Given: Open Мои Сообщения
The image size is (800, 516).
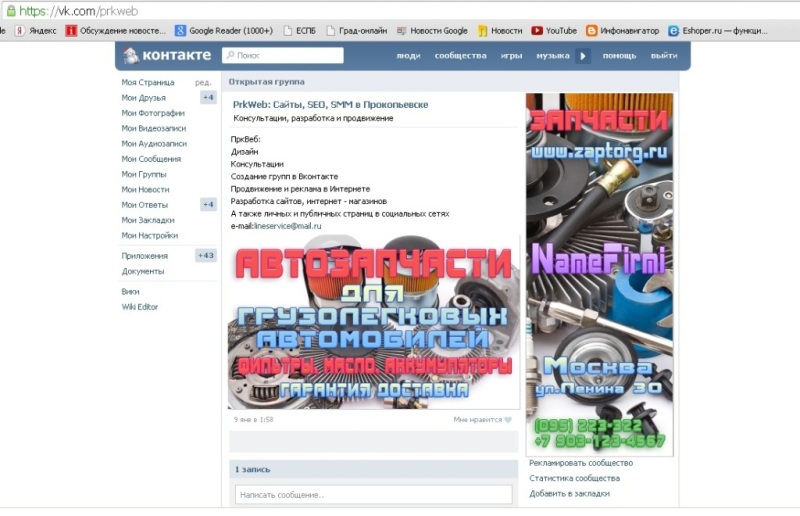Looking at the screenshot, I should coord(151,159).
